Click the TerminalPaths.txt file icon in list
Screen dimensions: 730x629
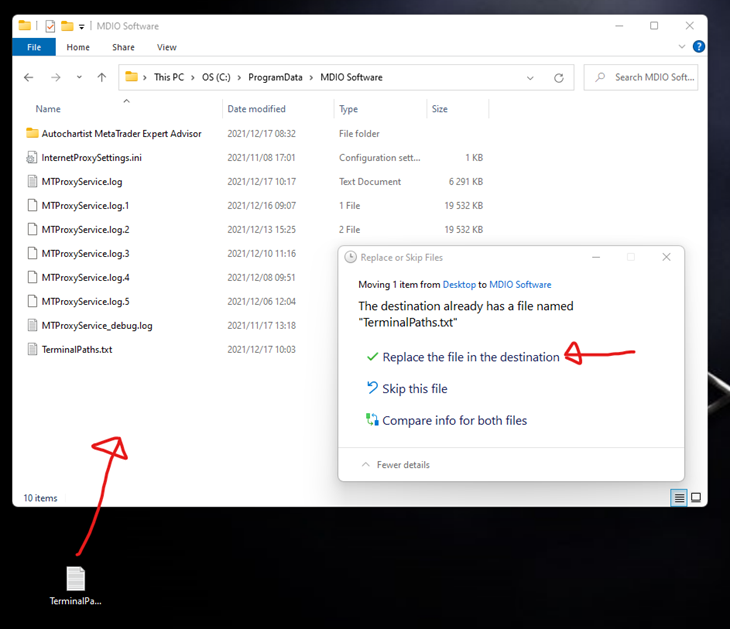pyautogui.click(x=32, y=349)
